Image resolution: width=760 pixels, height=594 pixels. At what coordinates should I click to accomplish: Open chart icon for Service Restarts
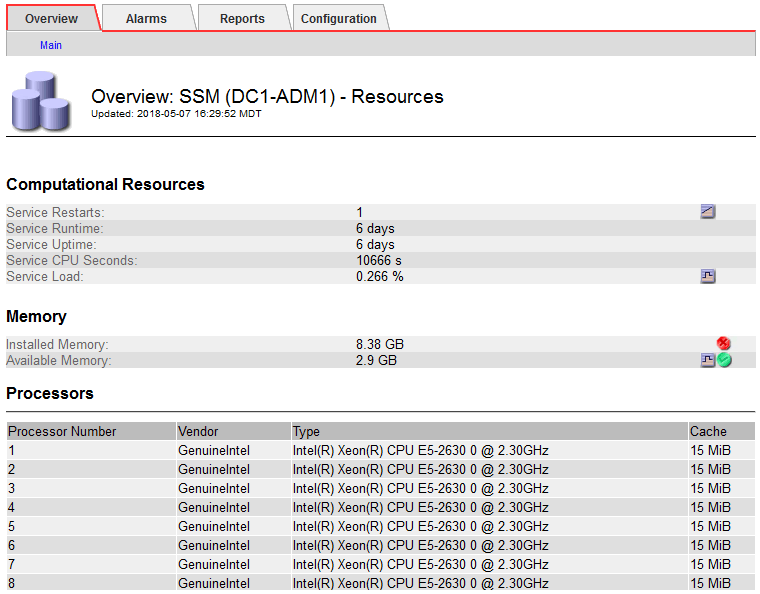pos(708,212)
